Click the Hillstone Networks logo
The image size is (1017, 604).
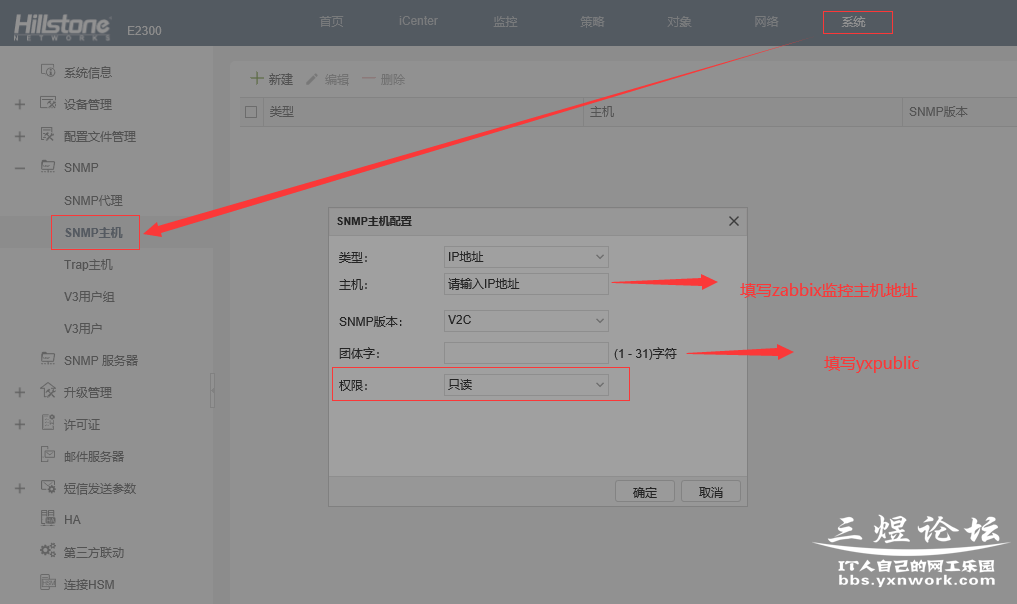tap(62, 27)
